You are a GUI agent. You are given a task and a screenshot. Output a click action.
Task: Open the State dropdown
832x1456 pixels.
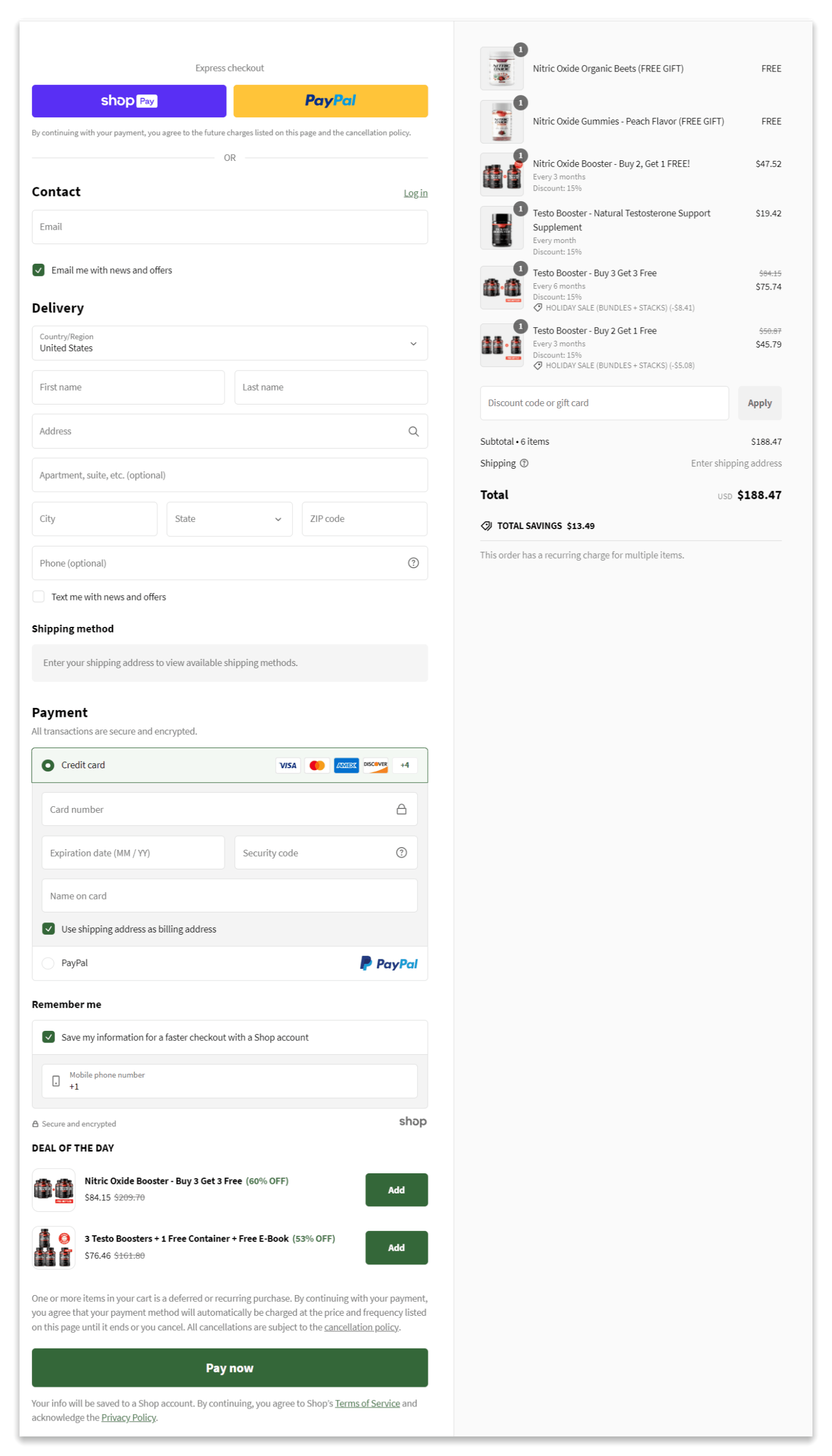tap(229, 518)
